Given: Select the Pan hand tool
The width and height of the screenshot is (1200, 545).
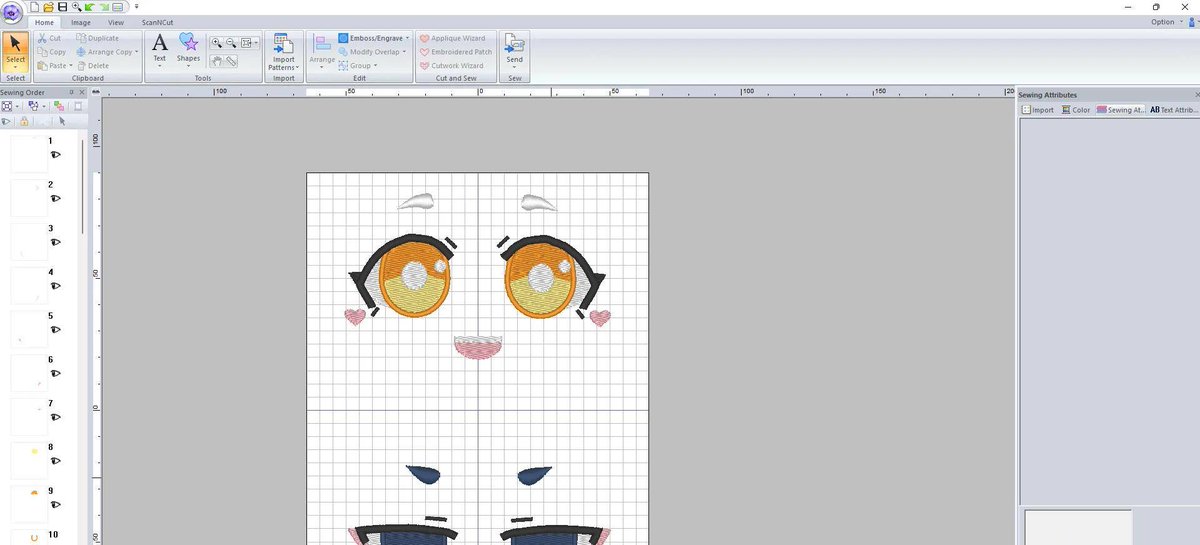Looking at the screenshot, I should (217, 61).
